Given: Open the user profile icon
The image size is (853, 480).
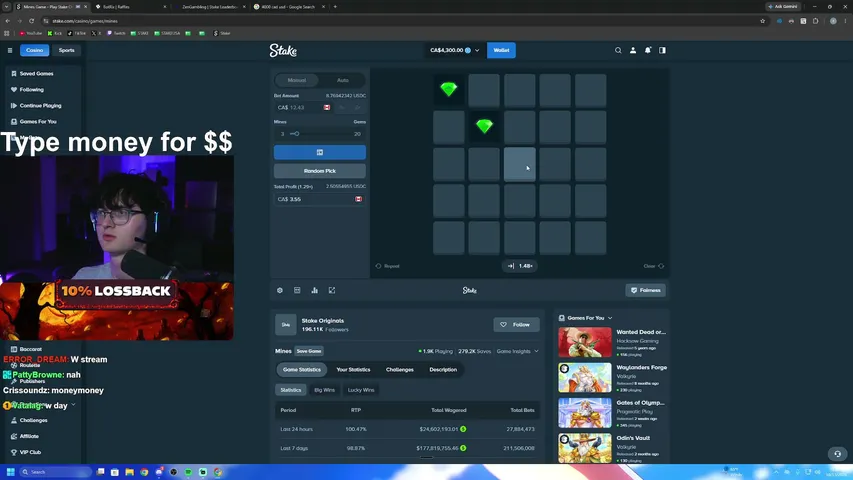Looking at the screenshot, I should tap(633, 50).
